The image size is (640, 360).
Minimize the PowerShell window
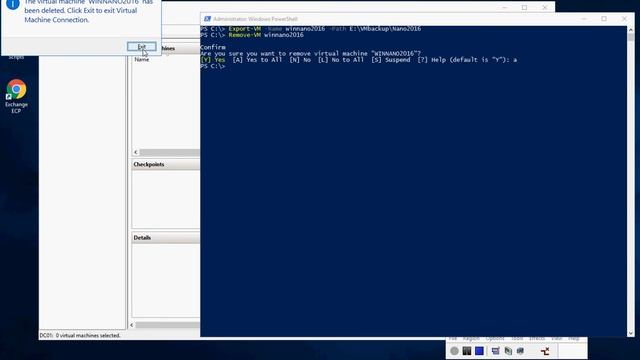(x=584, y=19)
